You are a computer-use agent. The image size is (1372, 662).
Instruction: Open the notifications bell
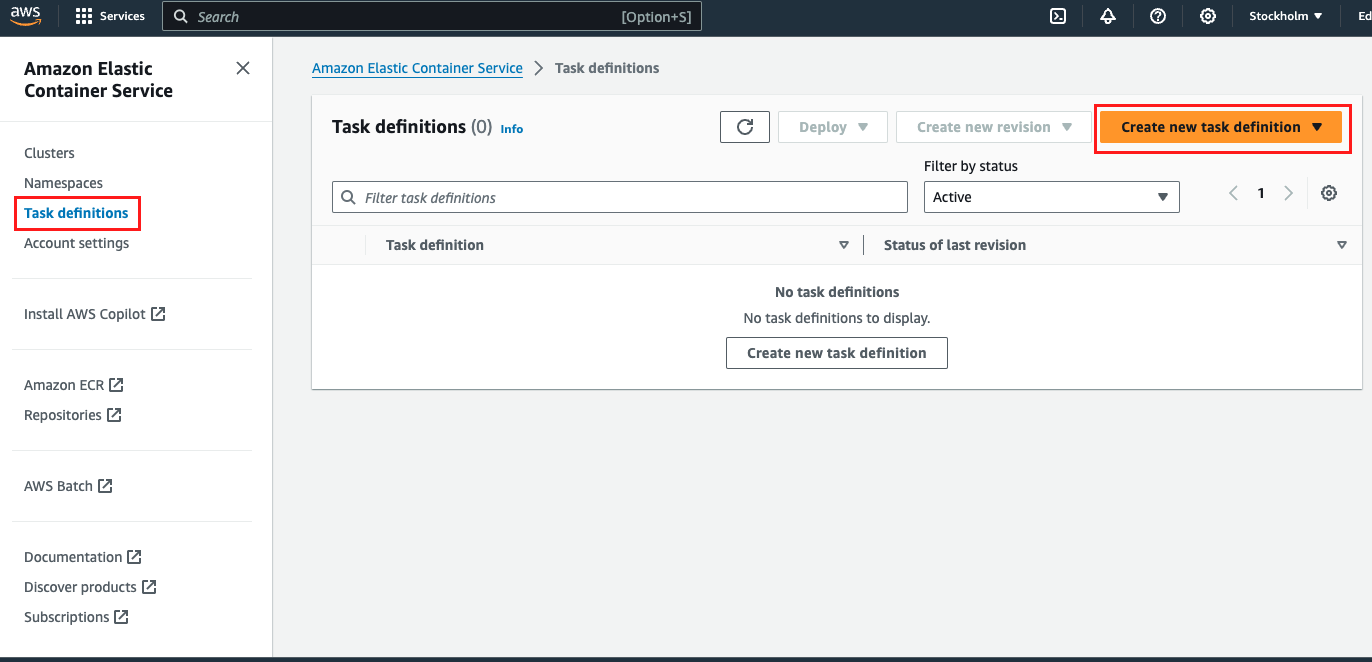coord(1108,16)
